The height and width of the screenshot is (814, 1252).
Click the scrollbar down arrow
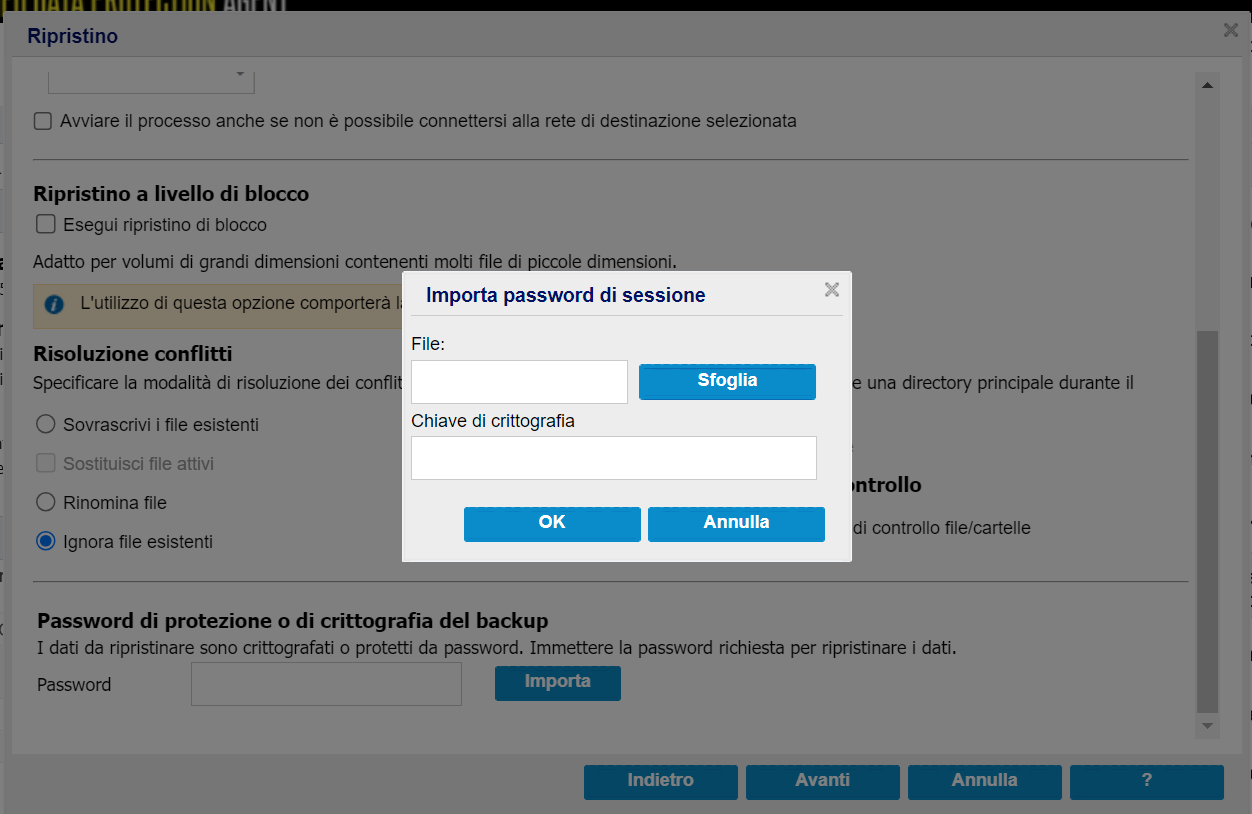(1207, 725)
